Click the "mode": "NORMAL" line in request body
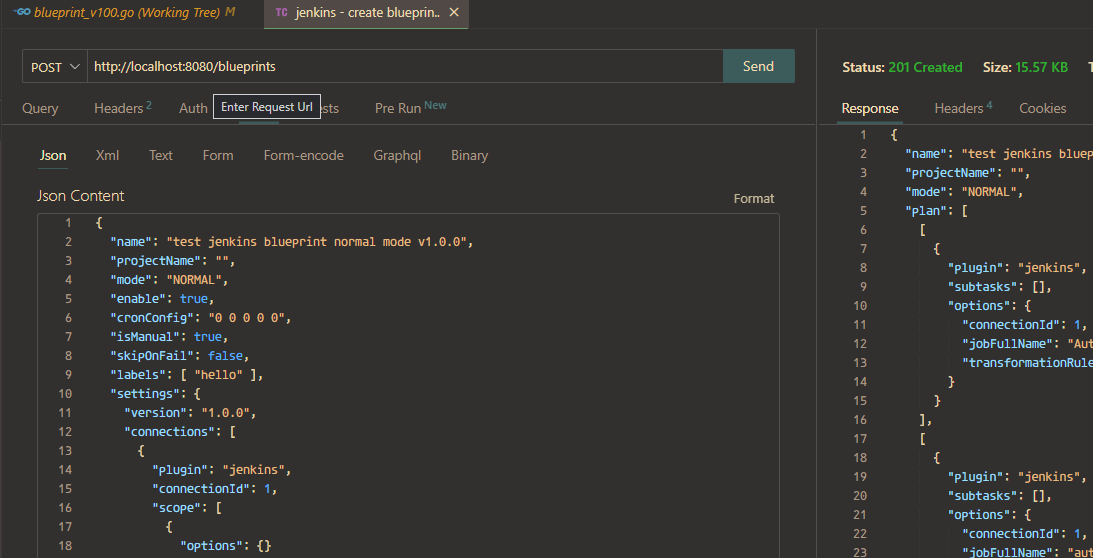Screen dimensions: 1093x558 coord(169,280)
